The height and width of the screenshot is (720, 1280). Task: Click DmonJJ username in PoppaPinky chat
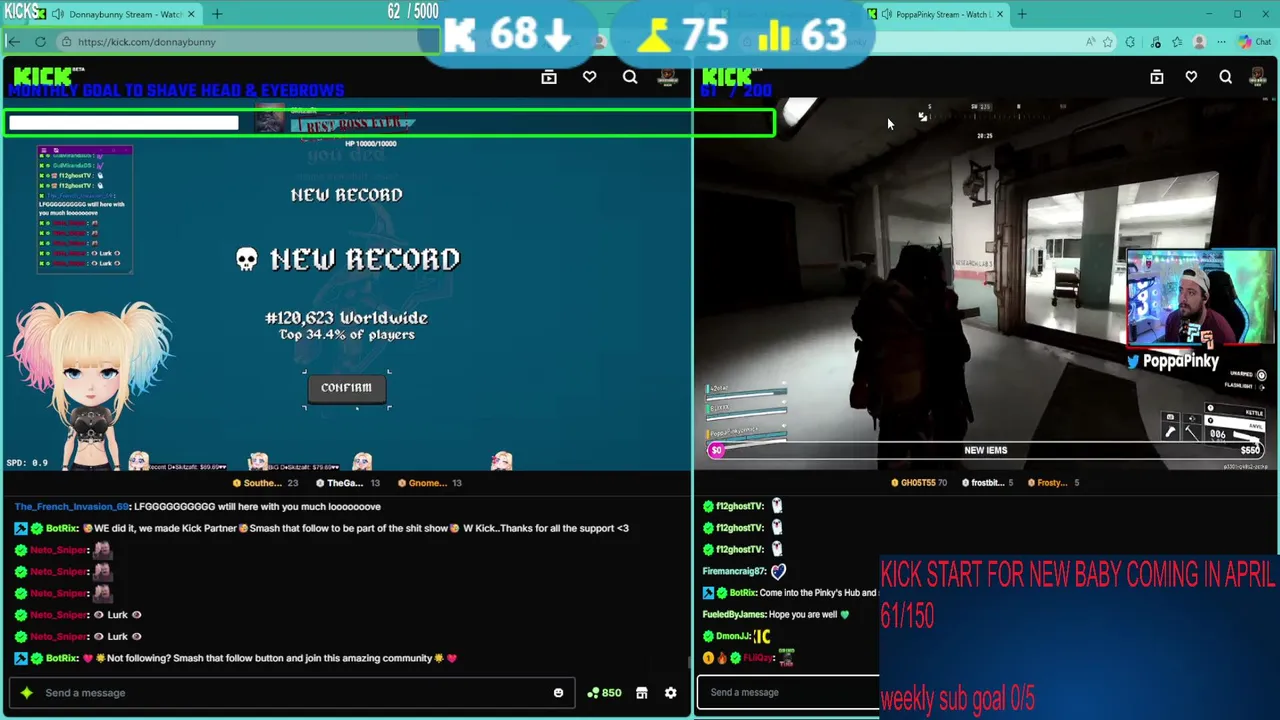pyautogui.click(x=733, y=636)
